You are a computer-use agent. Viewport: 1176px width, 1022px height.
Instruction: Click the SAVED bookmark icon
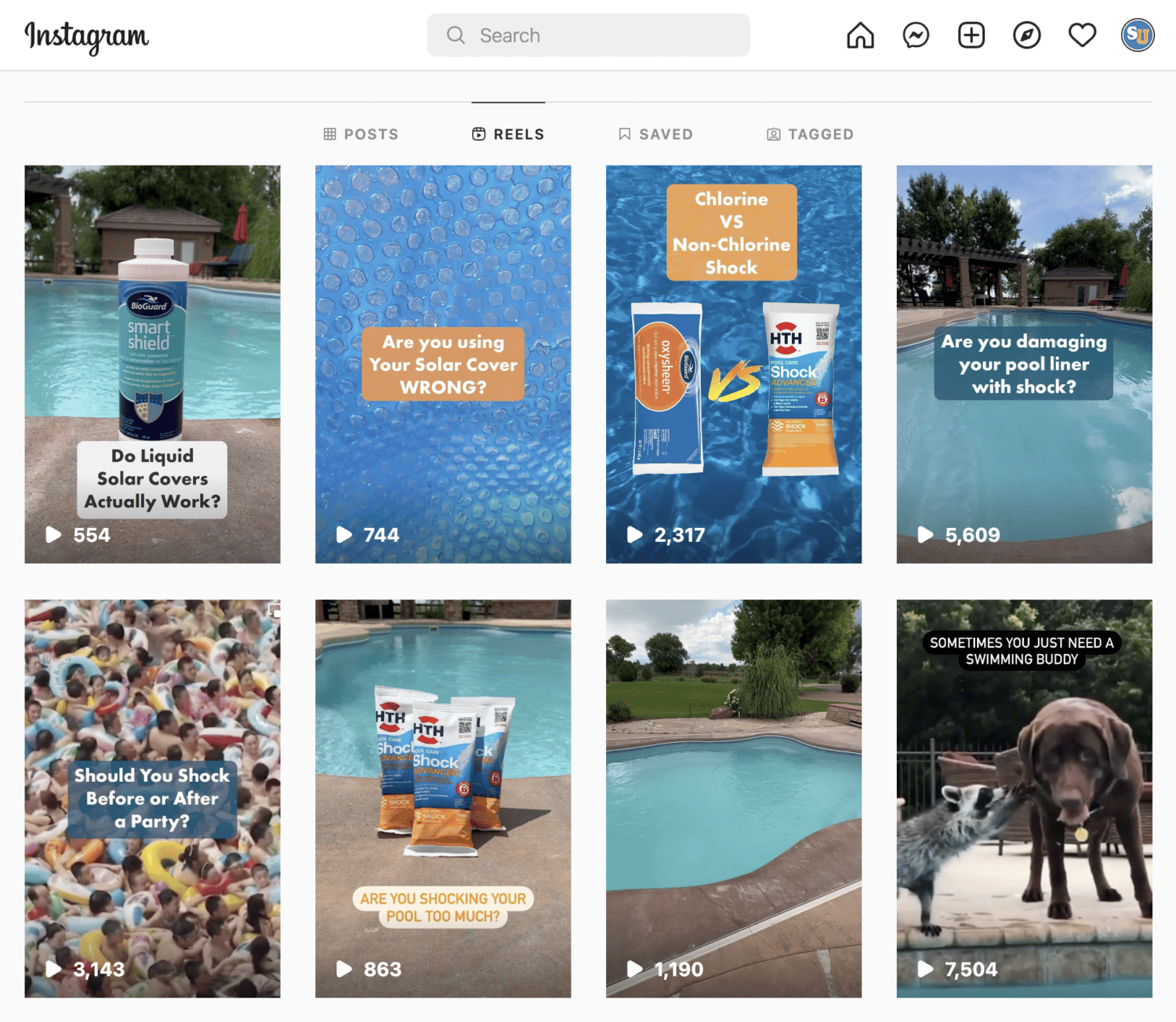pyautogui.click(x=625, y=134)
